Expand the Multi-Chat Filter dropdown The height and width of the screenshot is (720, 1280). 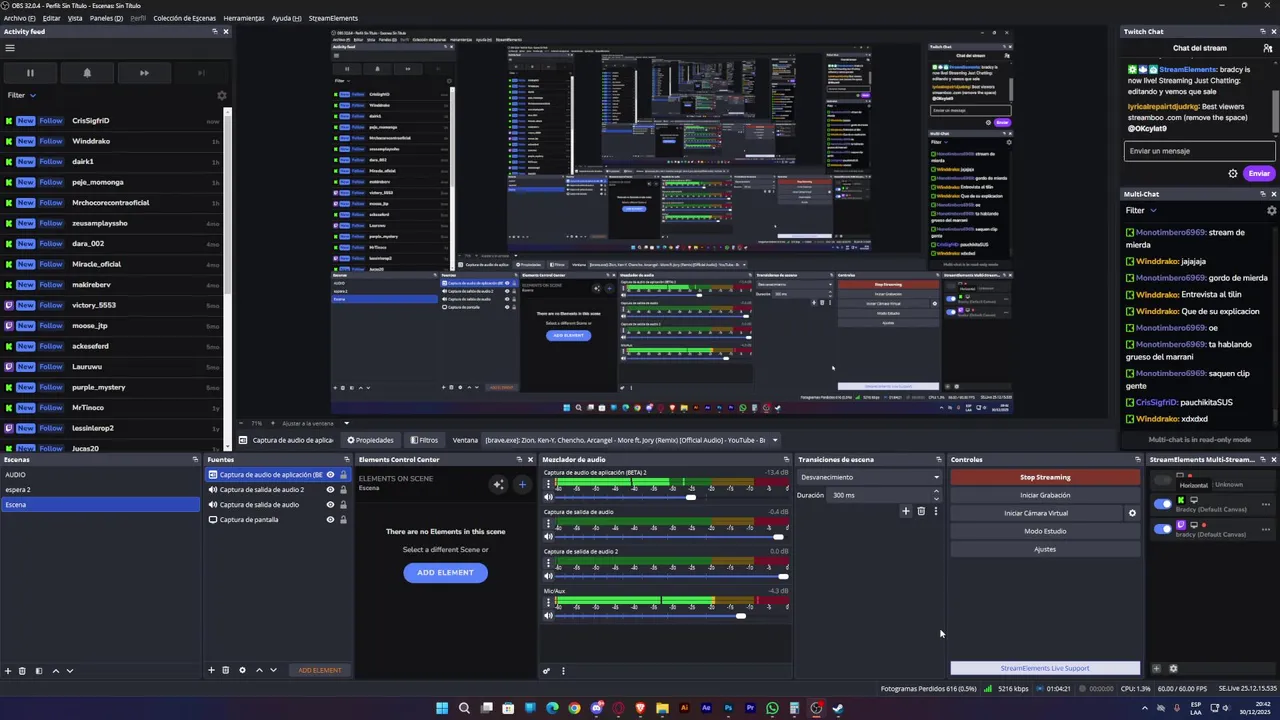tap(1140, 210)
